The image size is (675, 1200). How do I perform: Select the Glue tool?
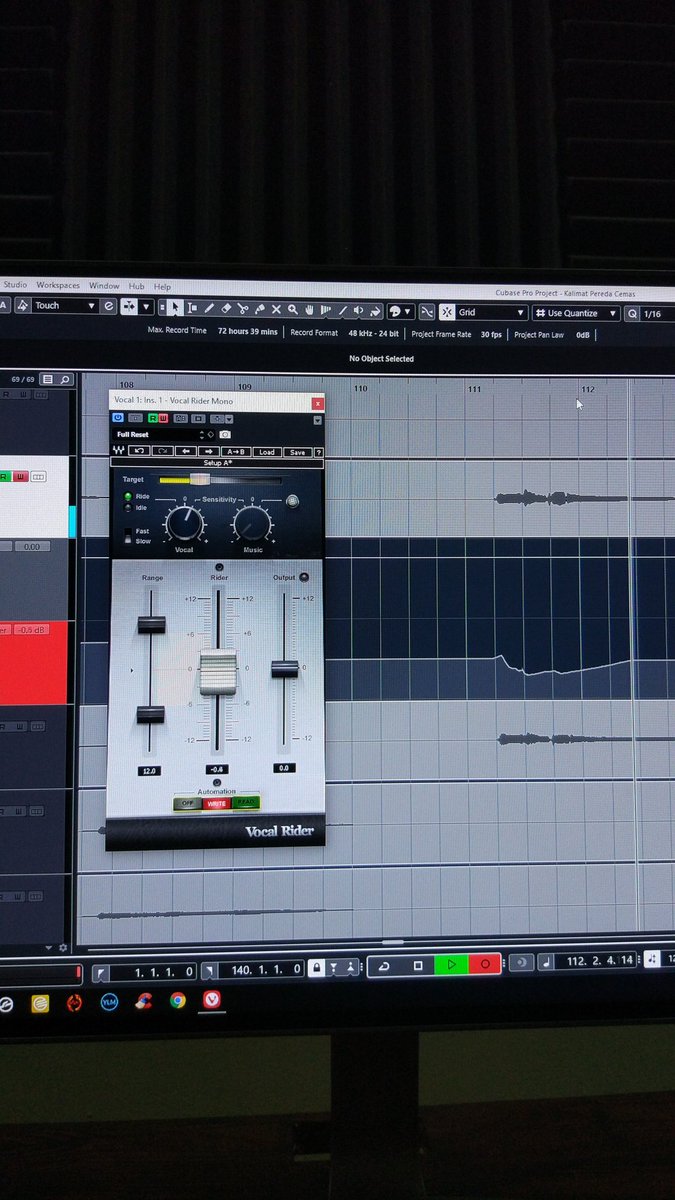tap(260, 309)
